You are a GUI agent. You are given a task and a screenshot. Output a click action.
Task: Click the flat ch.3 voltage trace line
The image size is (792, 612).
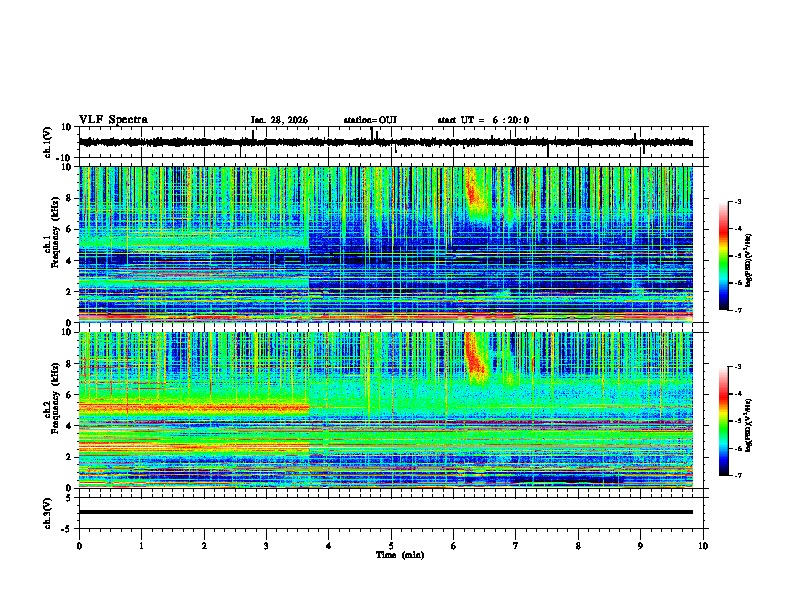tap(385, 512)
